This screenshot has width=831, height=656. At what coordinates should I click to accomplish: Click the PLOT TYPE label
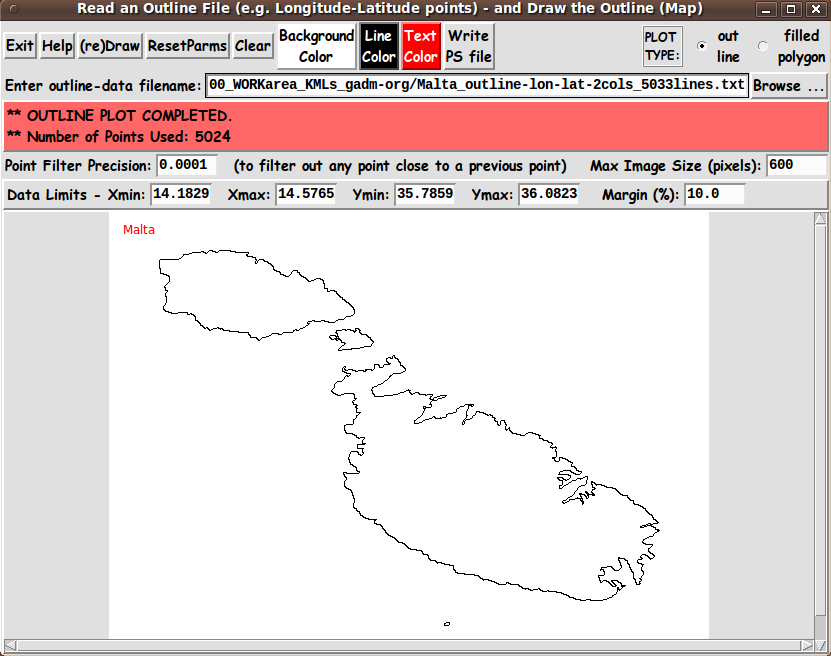(x=662, y=46)
